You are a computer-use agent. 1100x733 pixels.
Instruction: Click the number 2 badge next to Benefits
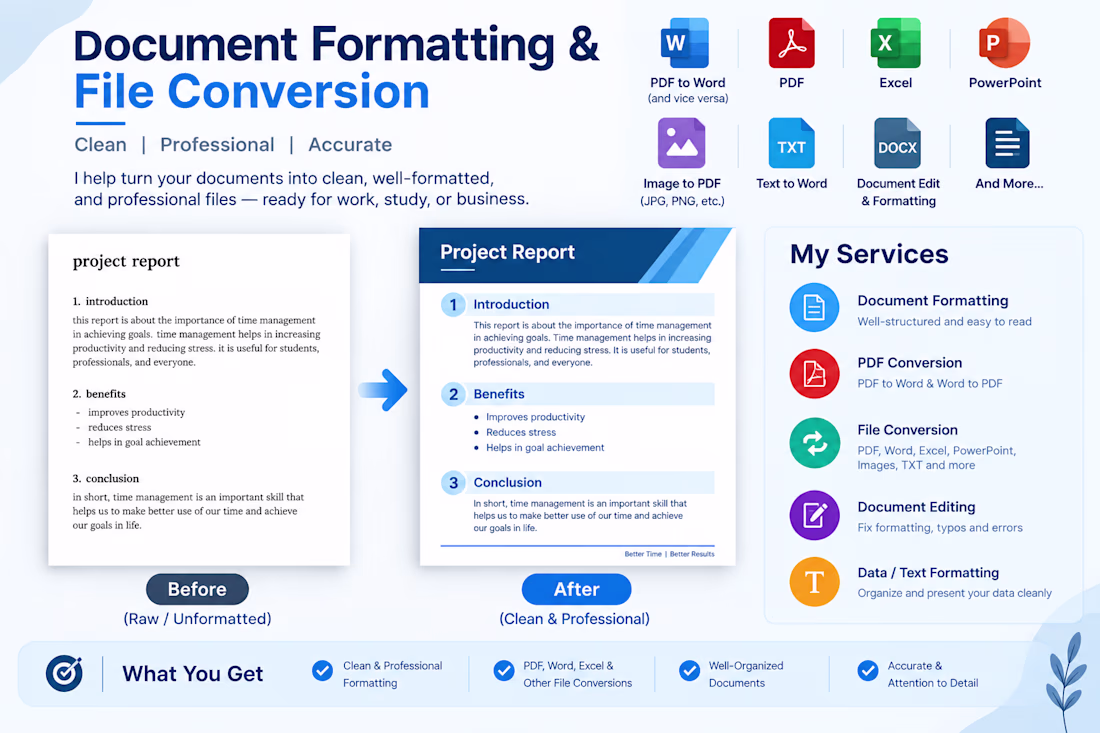tap(453, 394)
